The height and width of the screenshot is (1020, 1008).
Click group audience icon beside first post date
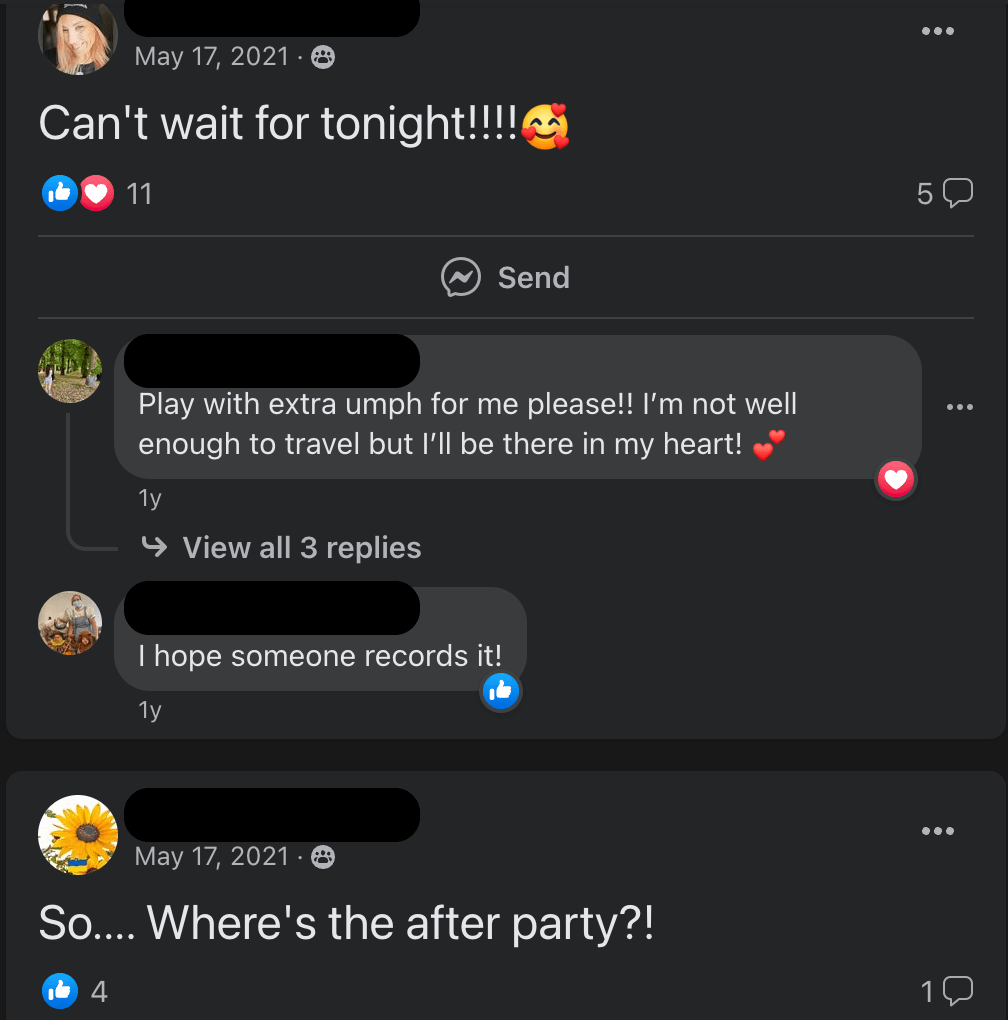point(323,57)
